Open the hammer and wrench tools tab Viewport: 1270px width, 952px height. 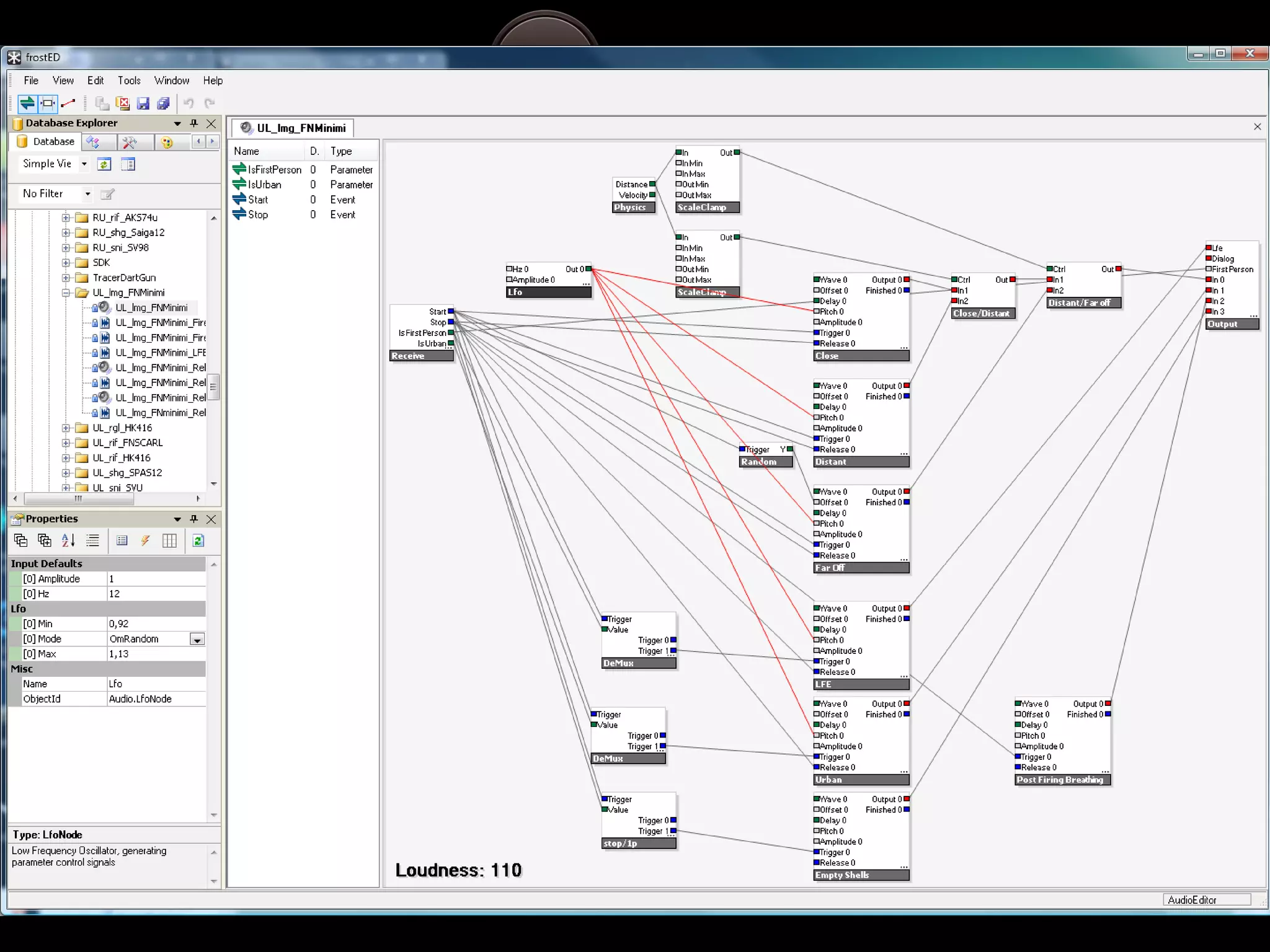tap(130, 142)
